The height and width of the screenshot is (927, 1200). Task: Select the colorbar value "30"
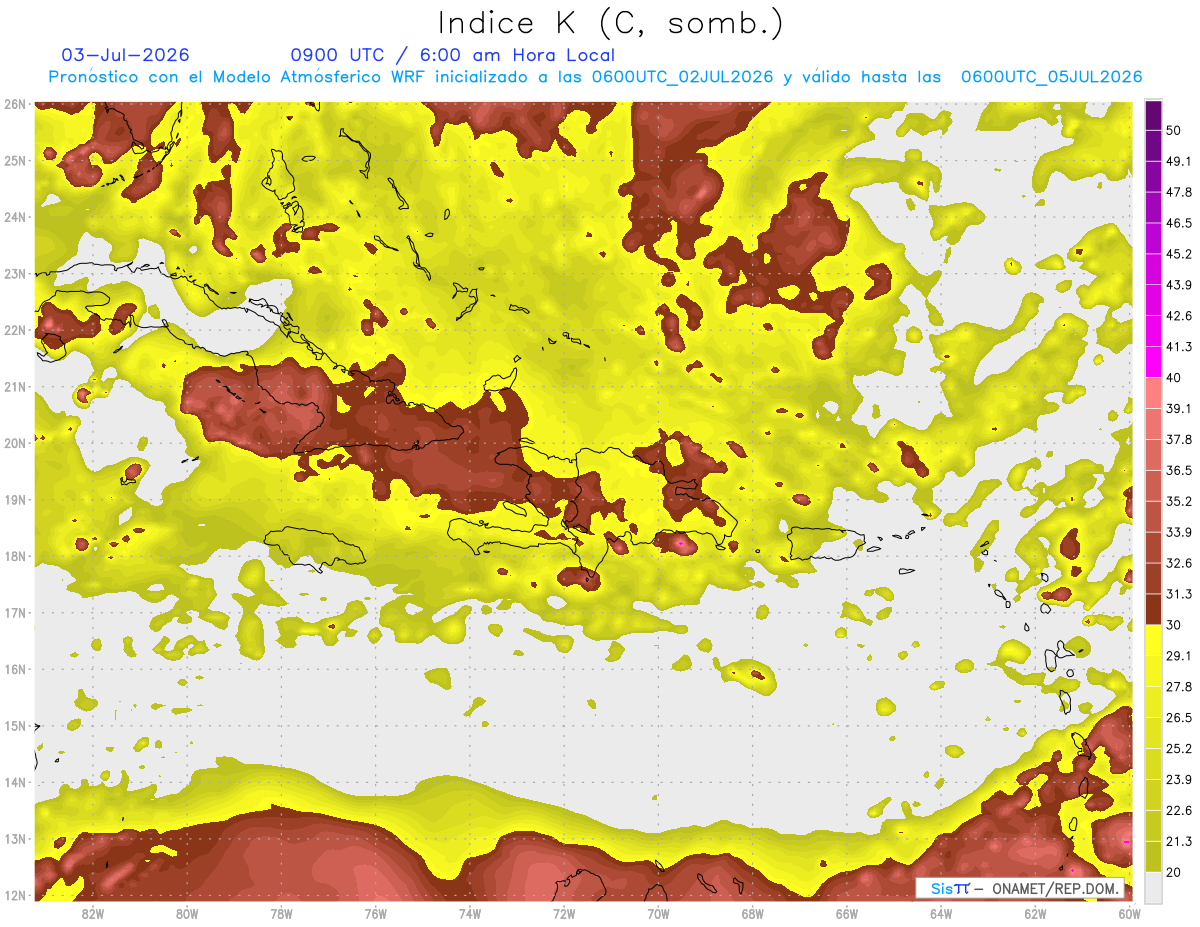point(1173,625)
